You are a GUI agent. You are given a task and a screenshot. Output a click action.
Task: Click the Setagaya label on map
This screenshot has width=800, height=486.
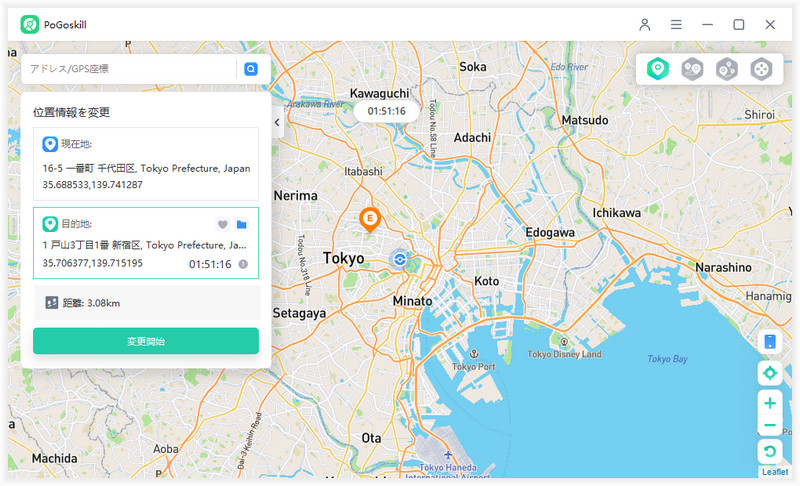(x=299, y=313)
